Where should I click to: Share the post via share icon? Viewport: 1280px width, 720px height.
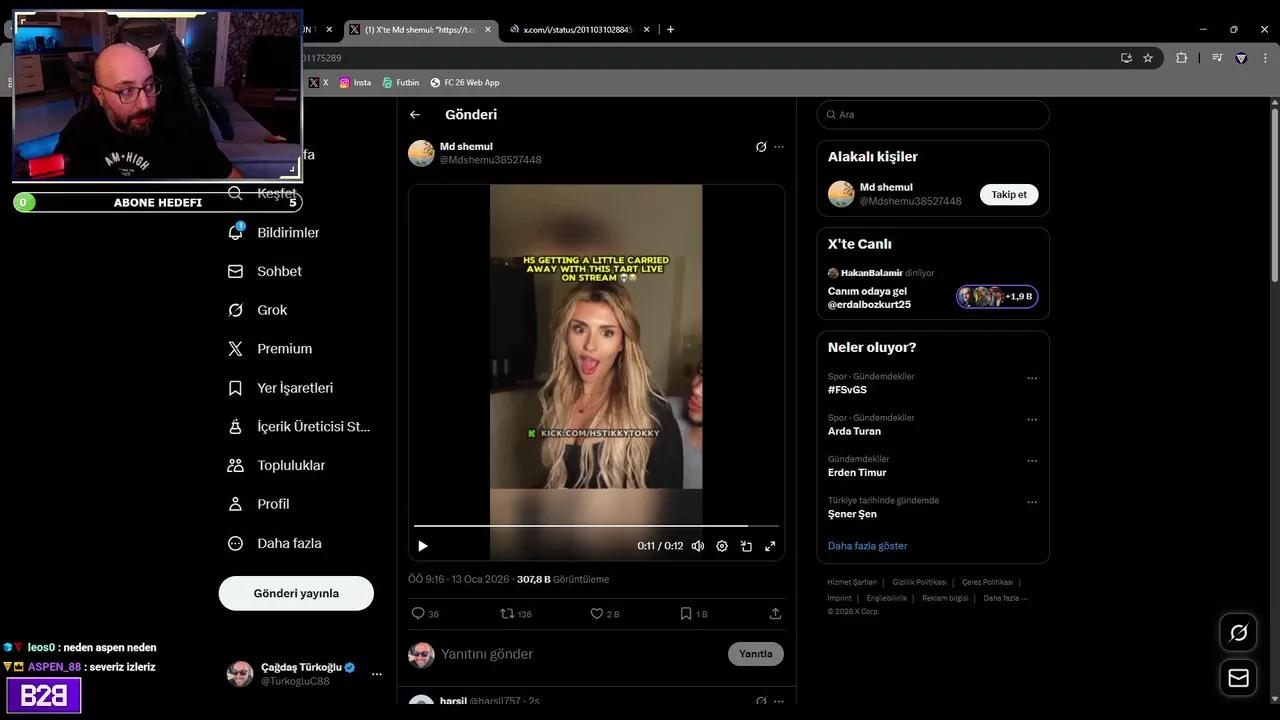coord(775,613)
